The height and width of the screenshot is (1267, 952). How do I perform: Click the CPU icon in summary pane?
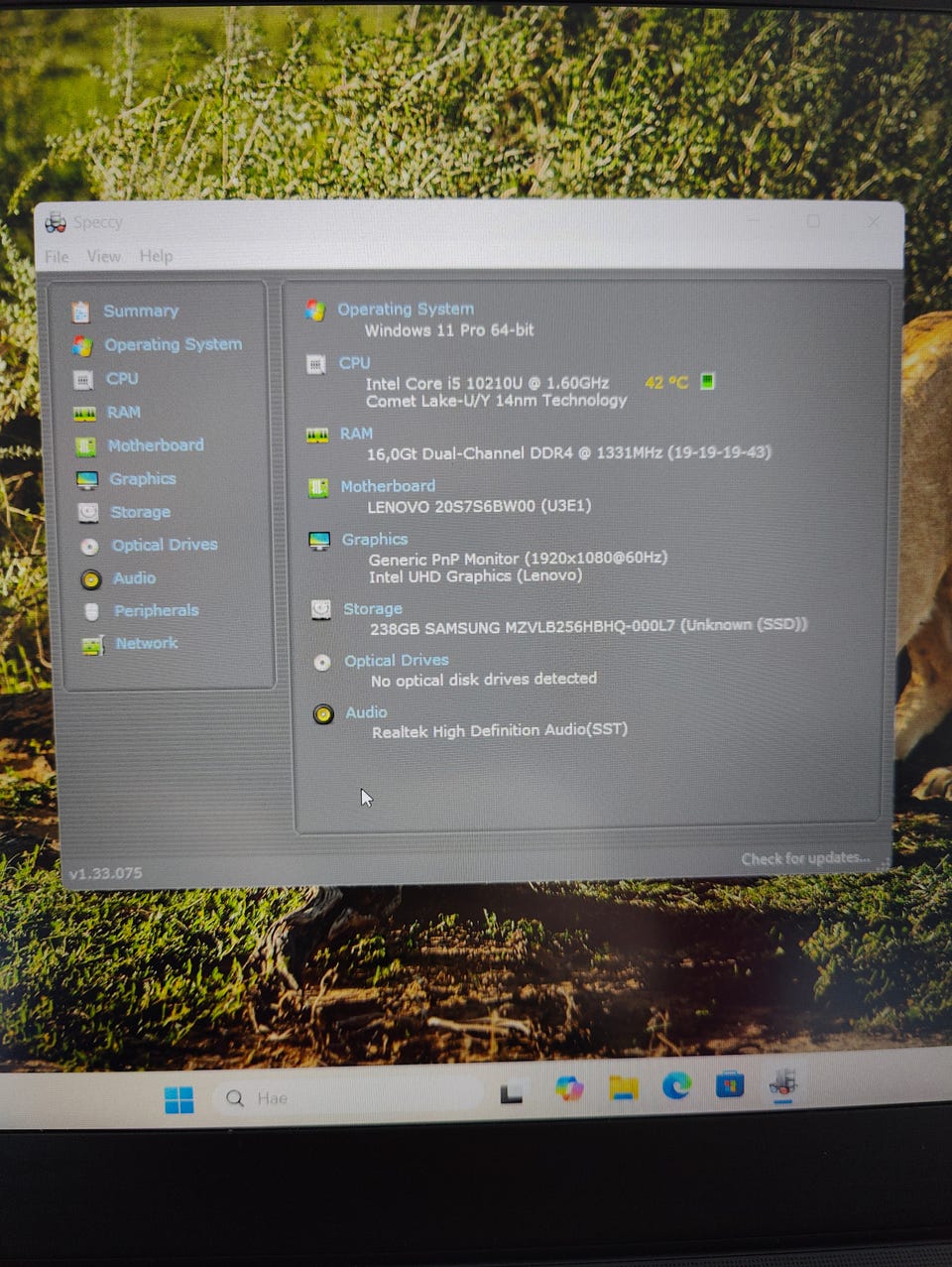pos(315,365)
